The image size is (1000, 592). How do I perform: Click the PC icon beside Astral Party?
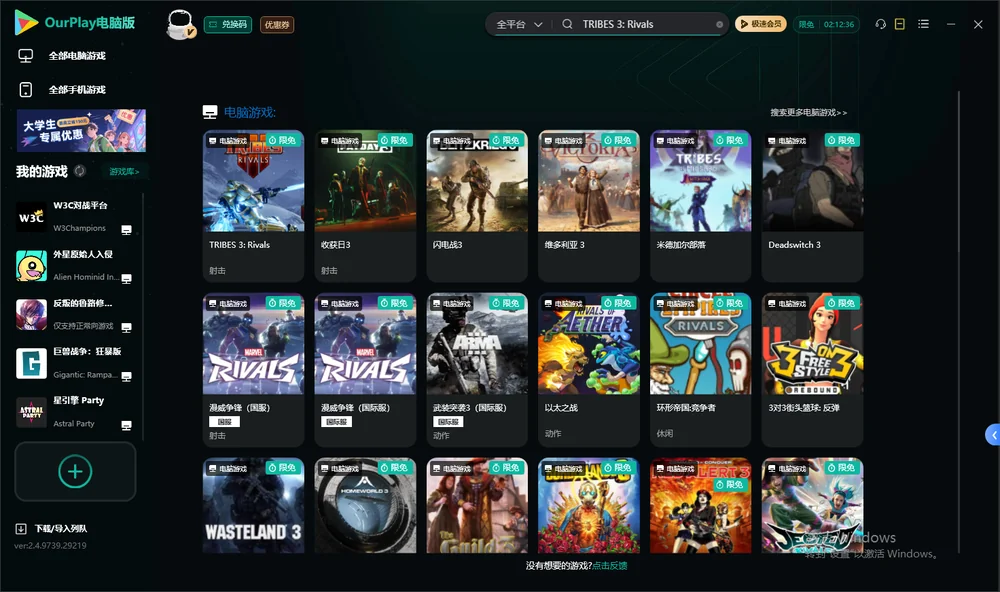(126, 426)
